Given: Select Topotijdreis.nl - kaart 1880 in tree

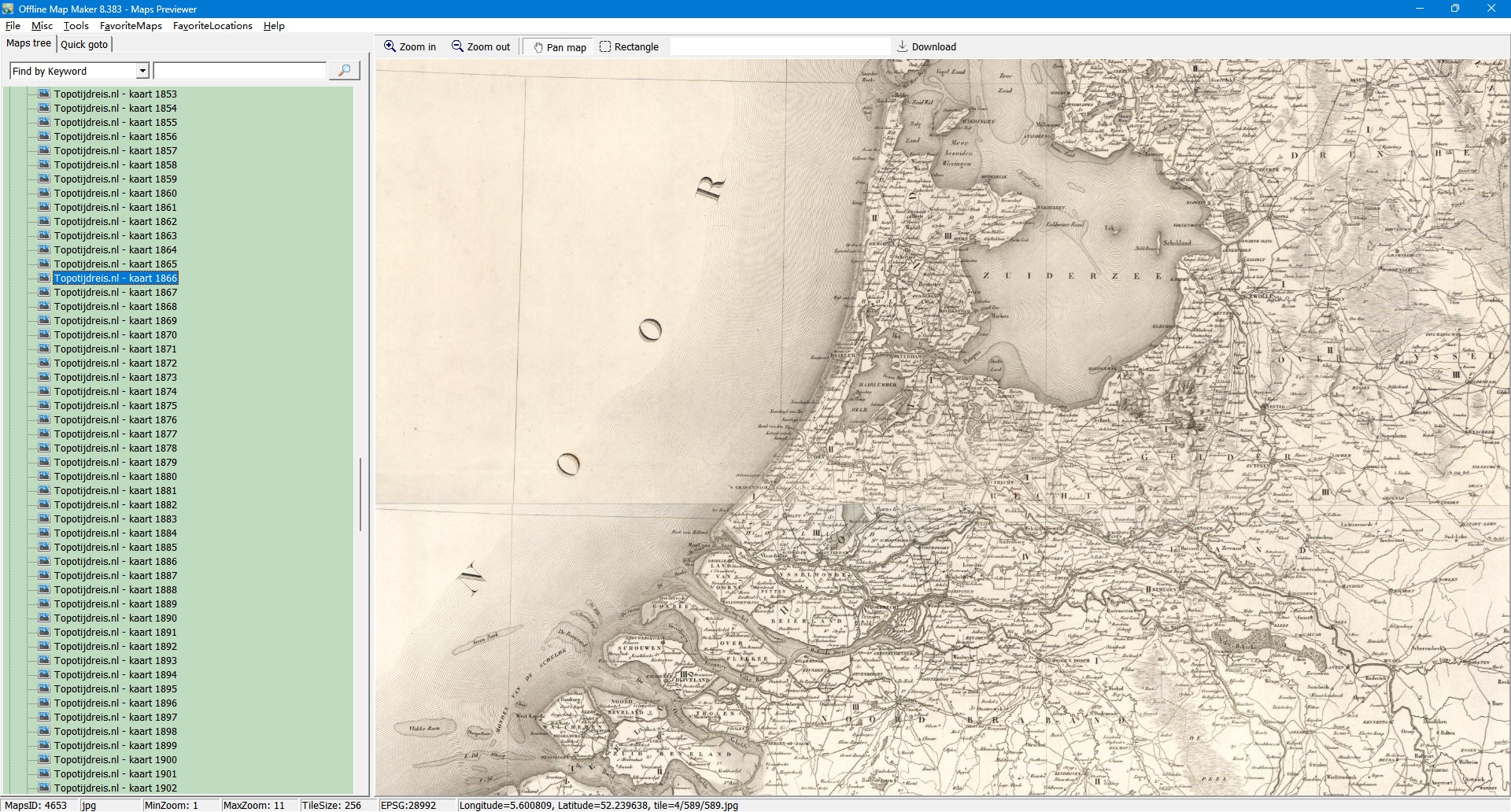Looking at the screenshot, I should (x=115, y=476).
